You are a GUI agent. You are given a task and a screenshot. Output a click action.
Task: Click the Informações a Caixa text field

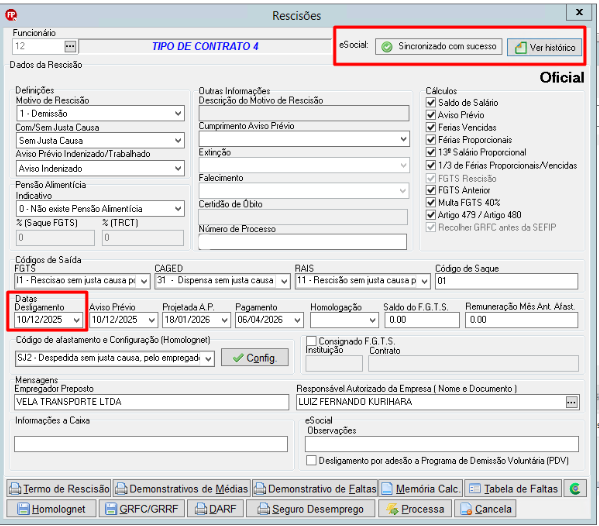coord(151,444)
